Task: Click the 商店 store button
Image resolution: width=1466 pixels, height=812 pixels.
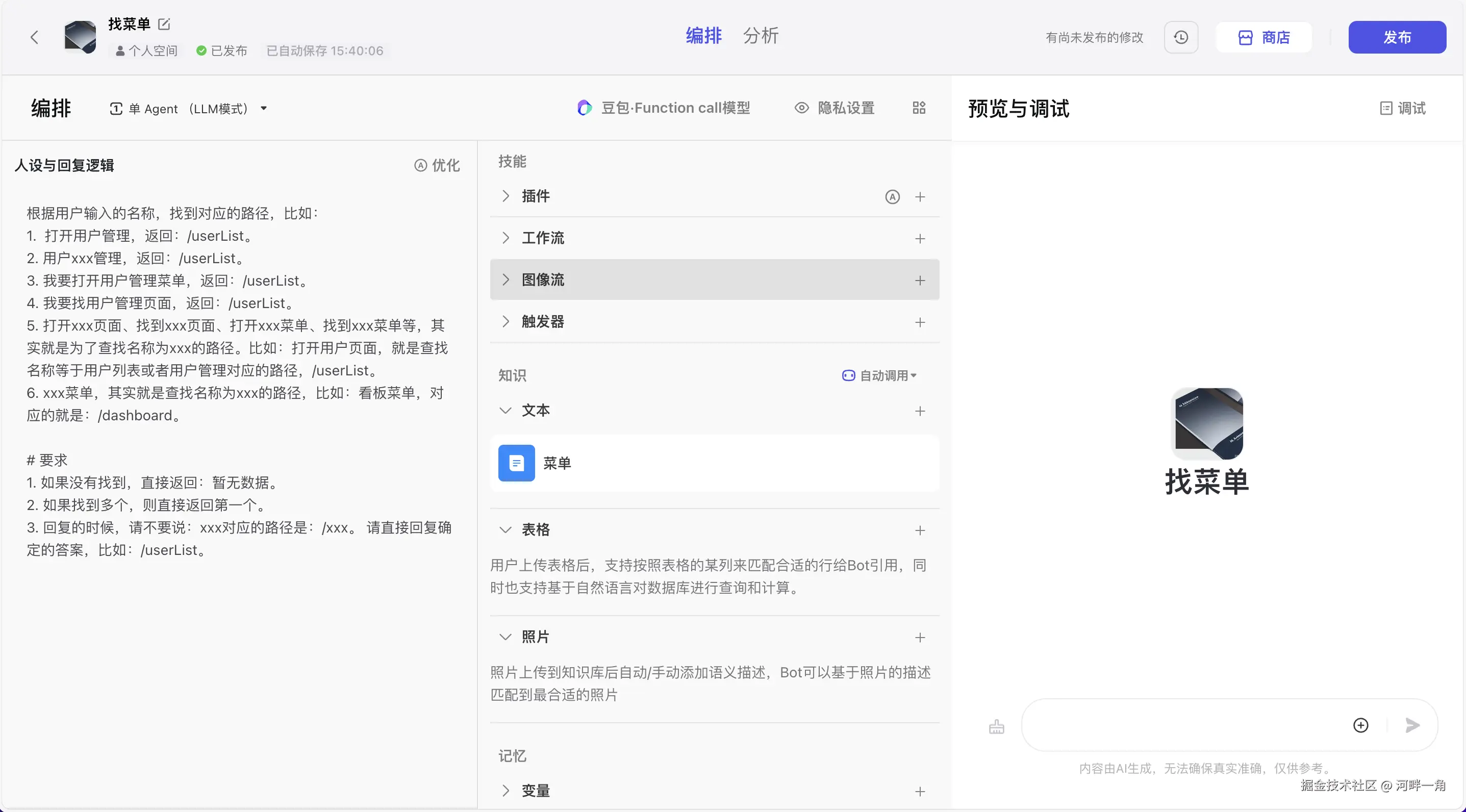Action: click(1264, 38)
